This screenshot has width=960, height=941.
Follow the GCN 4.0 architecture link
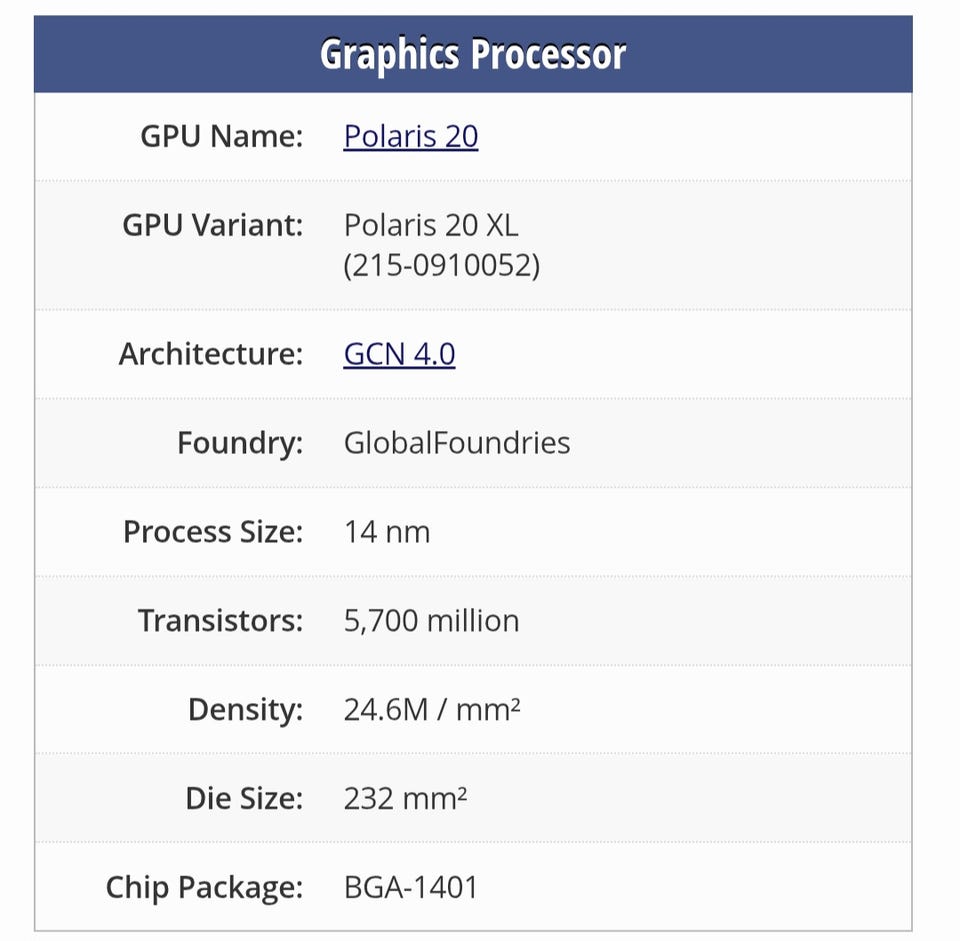(399, 354)
